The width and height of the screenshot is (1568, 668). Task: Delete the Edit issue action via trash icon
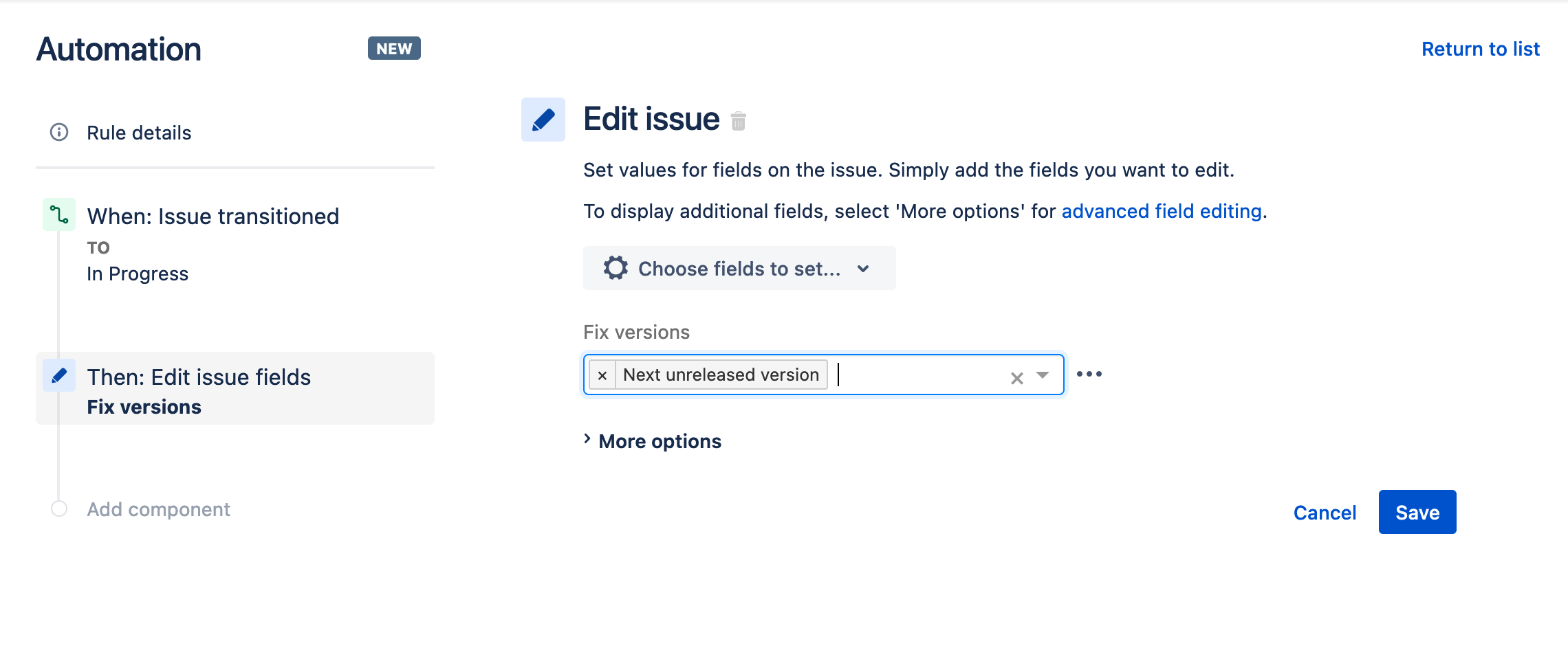click(x=739, y=122)
